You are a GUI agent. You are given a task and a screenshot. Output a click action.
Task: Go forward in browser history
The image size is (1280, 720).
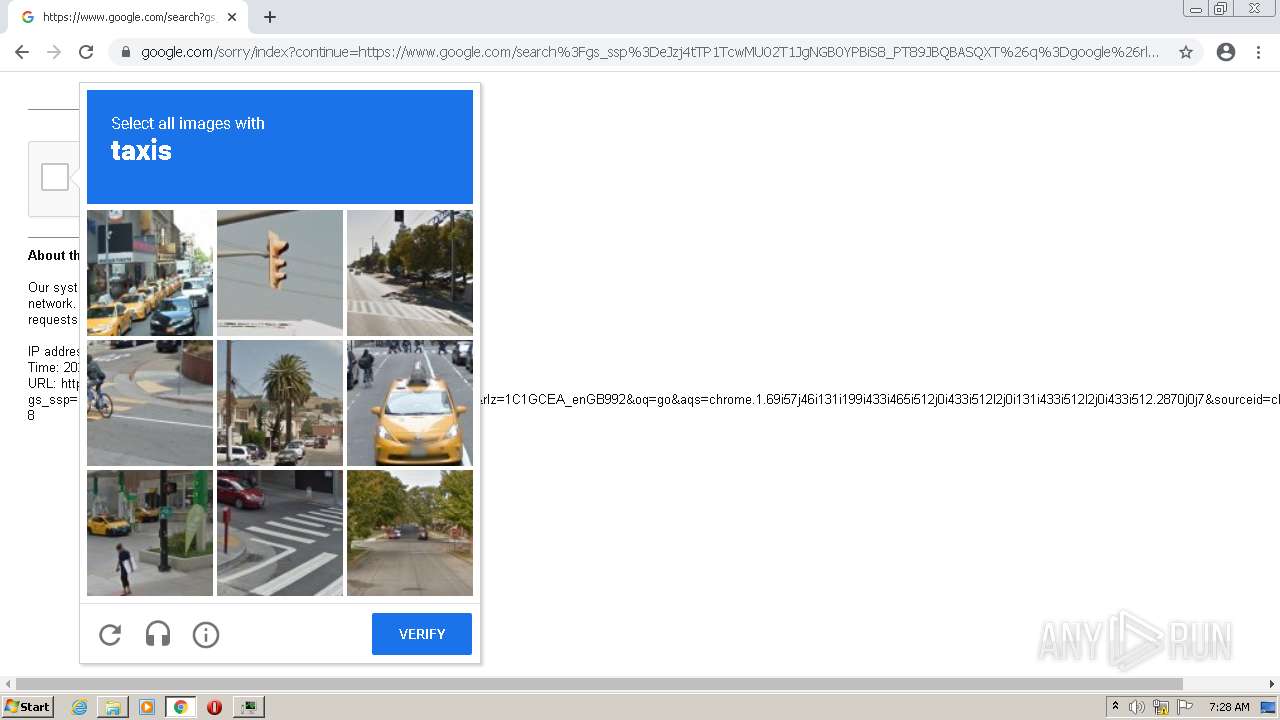(54, 52)
